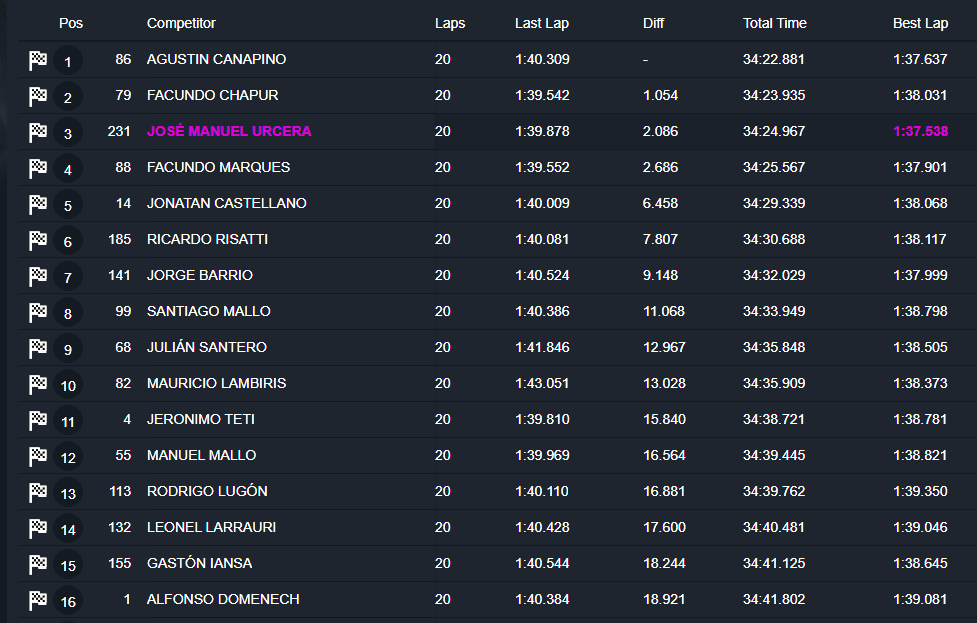Select highlighted competitor José Manuel Urcera

(x=229, y=131)
